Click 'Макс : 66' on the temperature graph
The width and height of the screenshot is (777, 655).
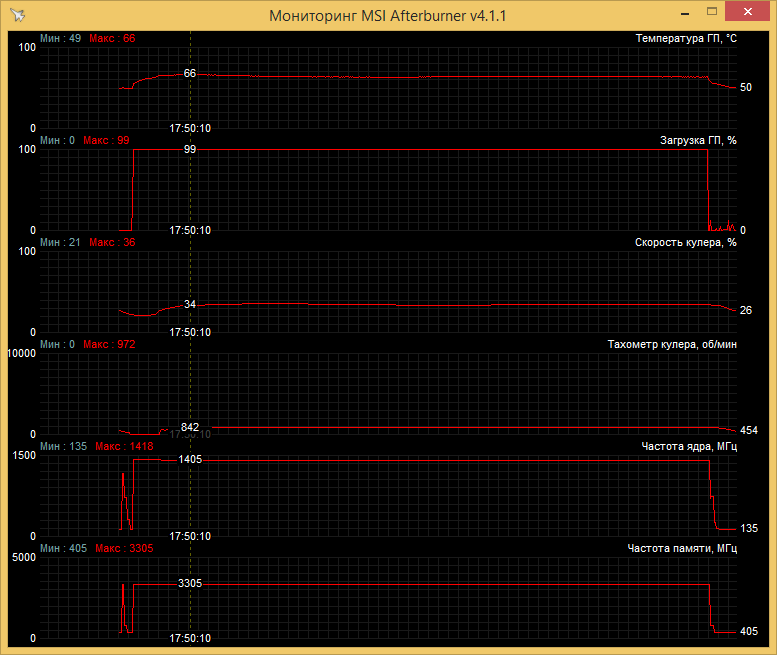click(112, 38)
